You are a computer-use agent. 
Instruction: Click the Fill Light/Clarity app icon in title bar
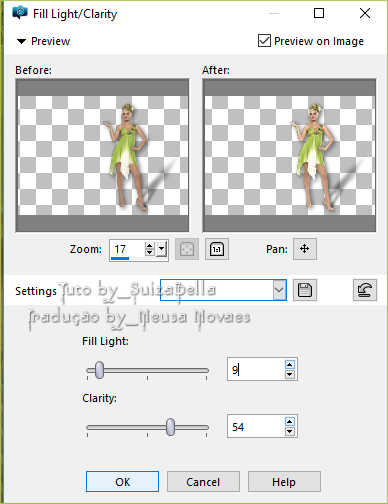[20, 13]
